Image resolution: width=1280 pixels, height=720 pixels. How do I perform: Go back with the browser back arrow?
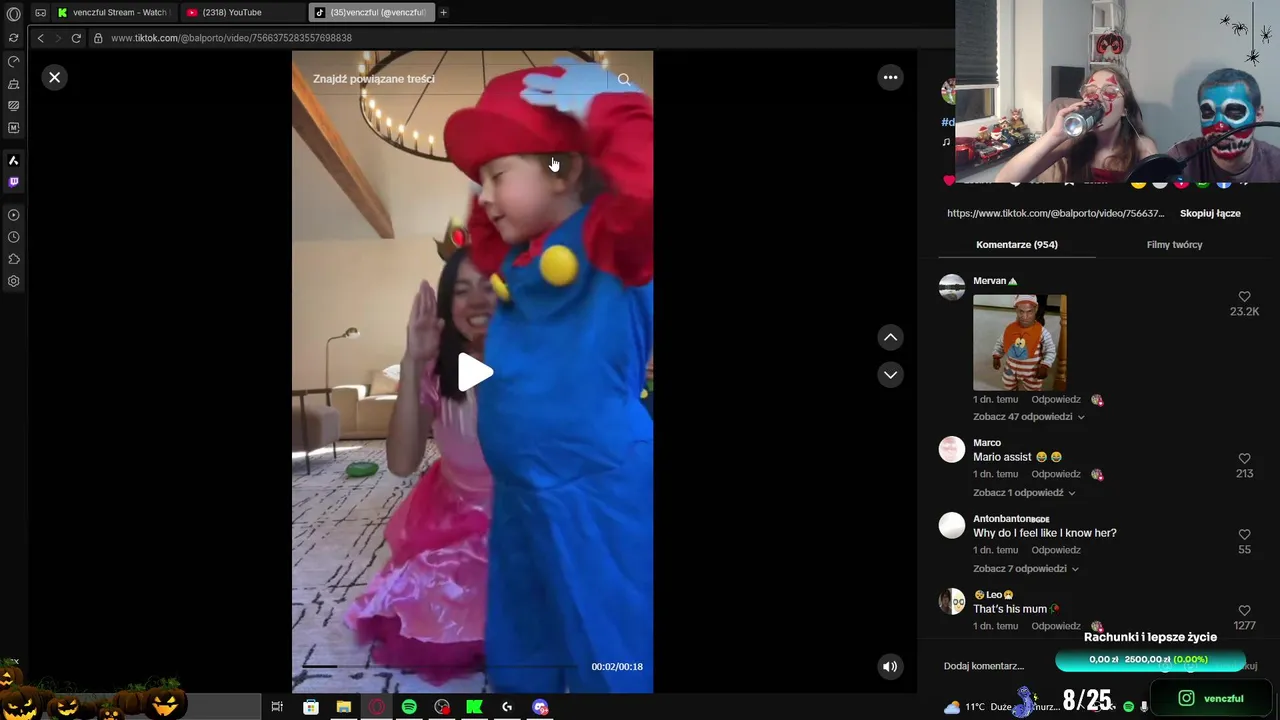coord(40,38)
